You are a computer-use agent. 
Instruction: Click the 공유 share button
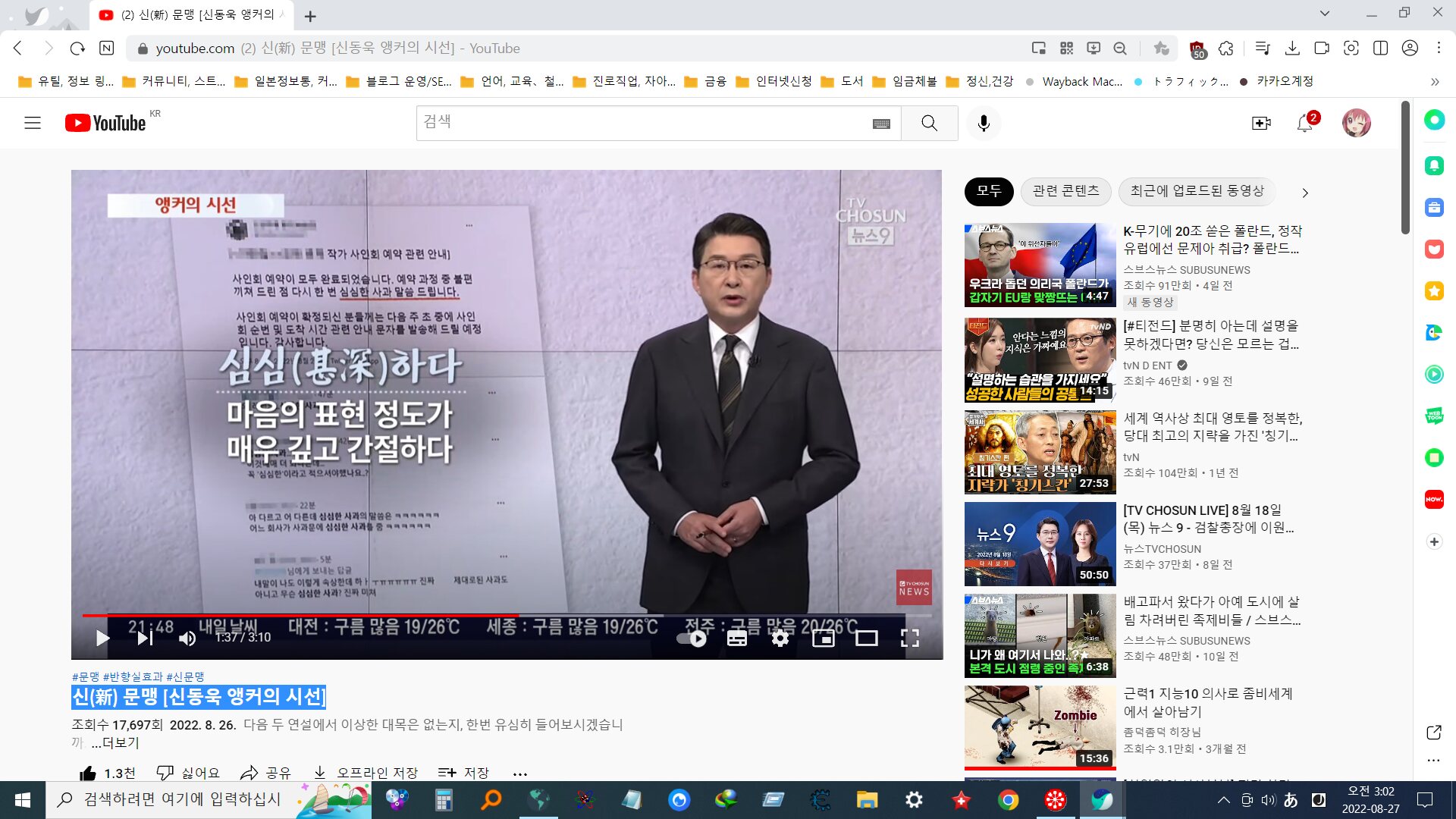click(265, 773)
